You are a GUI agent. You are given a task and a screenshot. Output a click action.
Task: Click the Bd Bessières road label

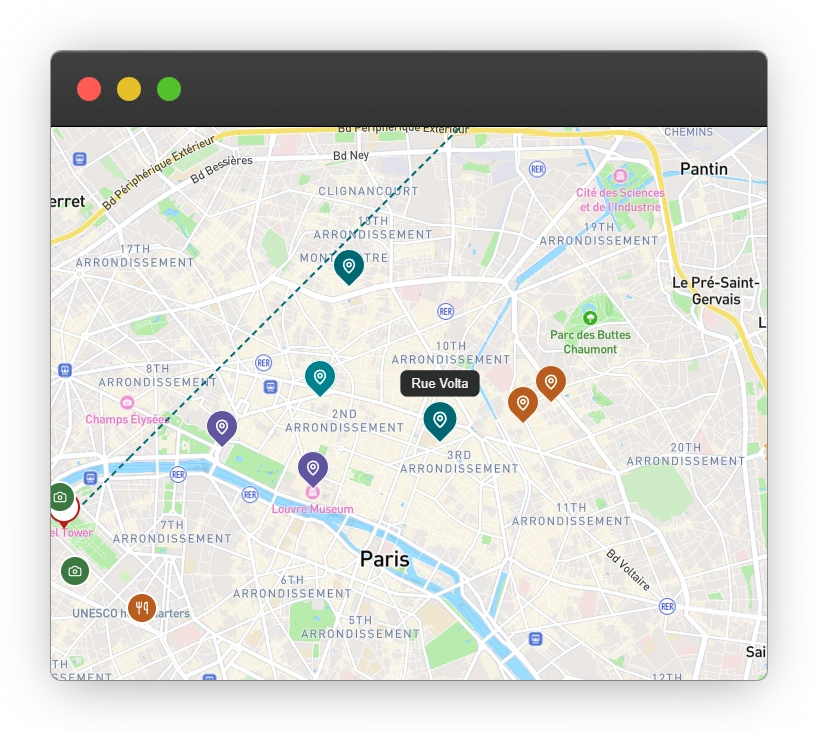point(221,169)
